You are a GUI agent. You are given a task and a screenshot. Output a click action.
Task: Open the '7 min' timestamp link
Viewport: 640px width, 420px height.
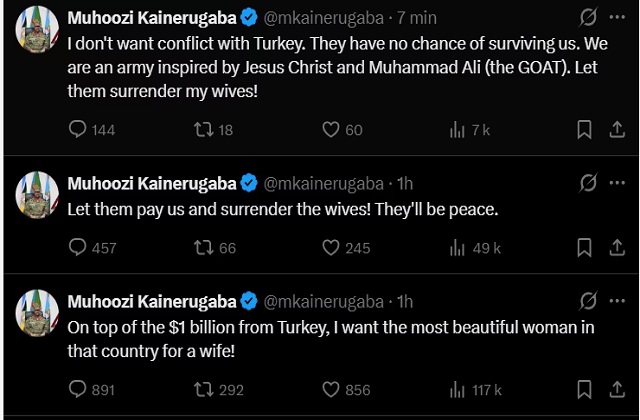415,18
